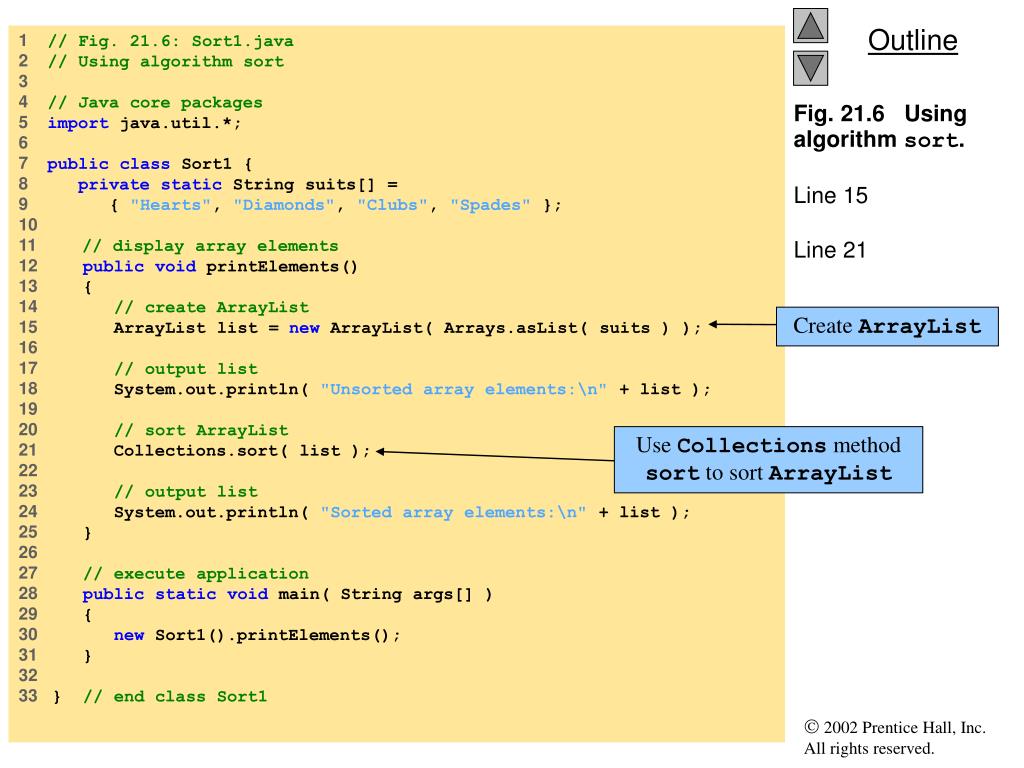1024x768 pixels.
Task: Click the "Sorted array elements:\n" string
Action: 453,512
